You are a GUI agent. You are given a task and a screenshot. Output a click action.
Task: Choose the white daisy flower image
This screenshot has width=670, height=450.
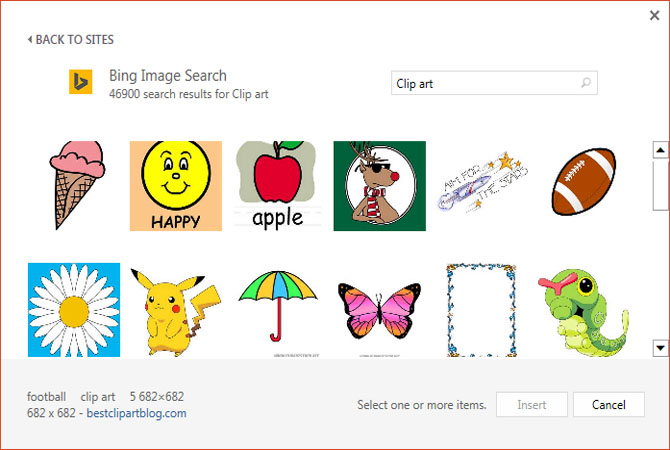74,309
